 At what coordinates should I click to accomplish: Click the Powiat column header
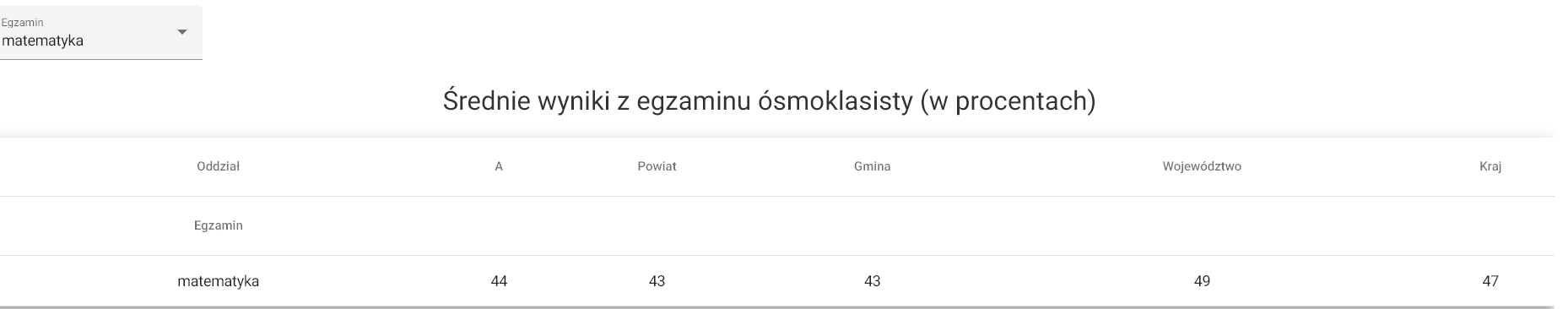point(657,166)
